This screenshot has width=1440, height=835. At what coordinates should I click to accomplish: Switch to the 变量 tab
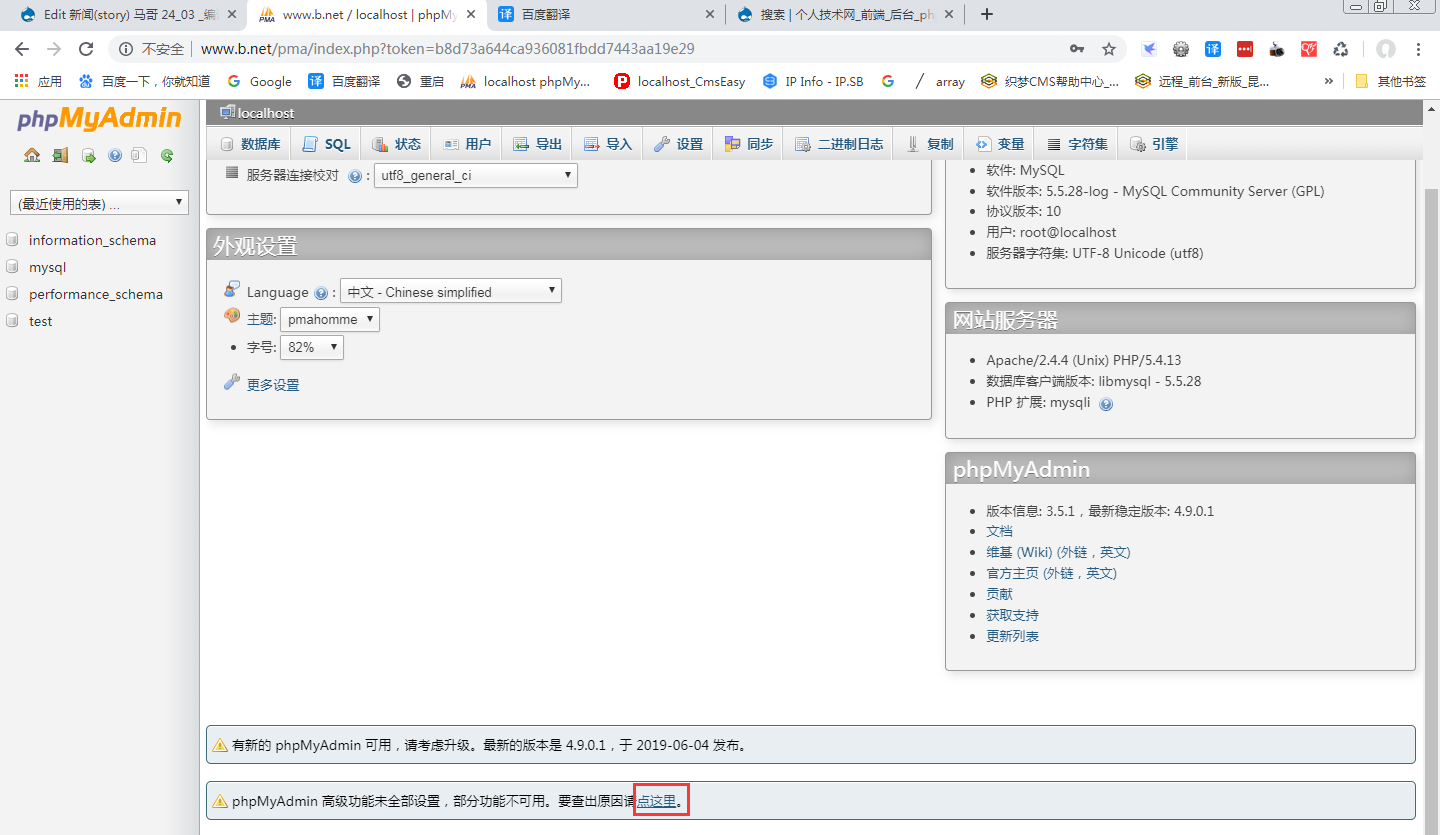click(1000, 144)
